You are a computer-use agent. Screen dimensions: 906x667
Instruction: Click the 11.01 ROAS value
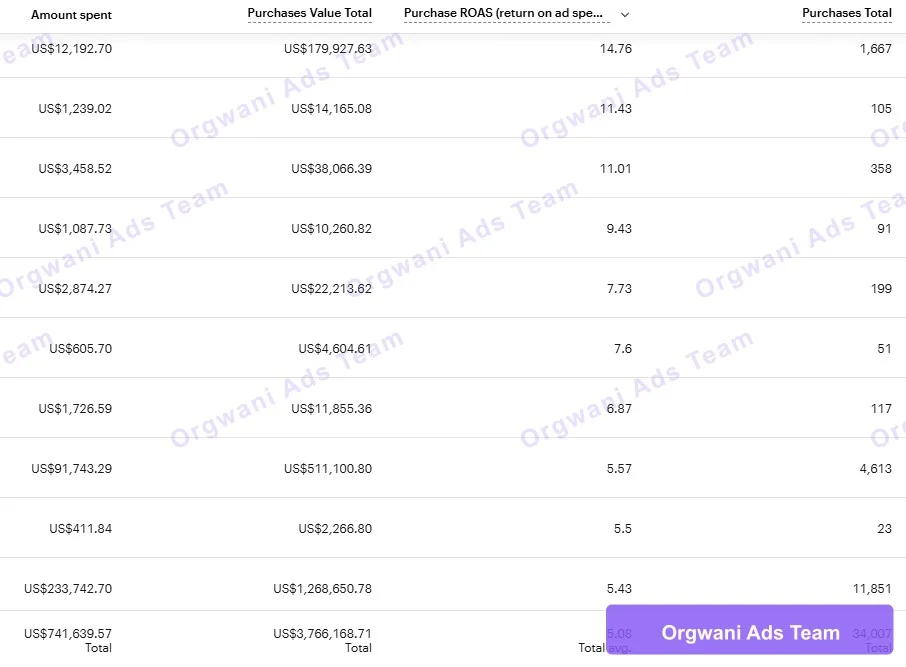tap(615, 169)
